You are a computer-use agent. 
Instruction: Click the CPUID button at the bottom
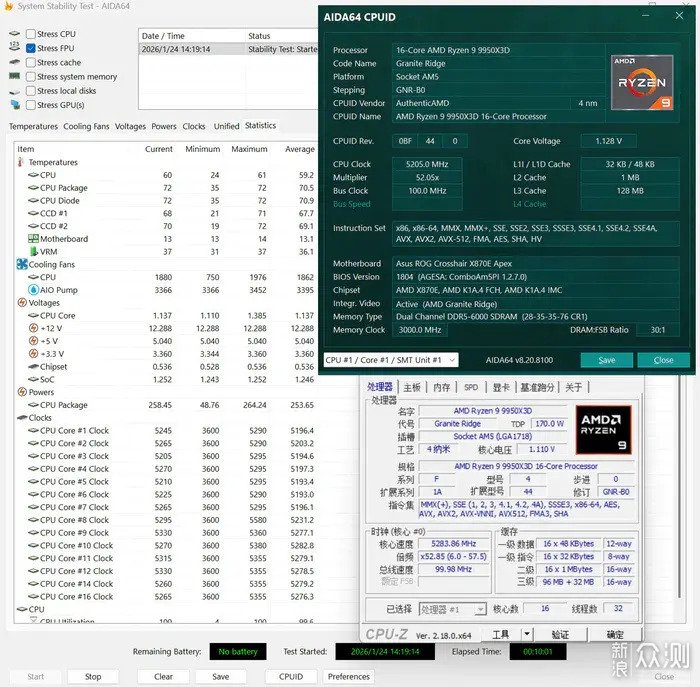pos(291,676)
